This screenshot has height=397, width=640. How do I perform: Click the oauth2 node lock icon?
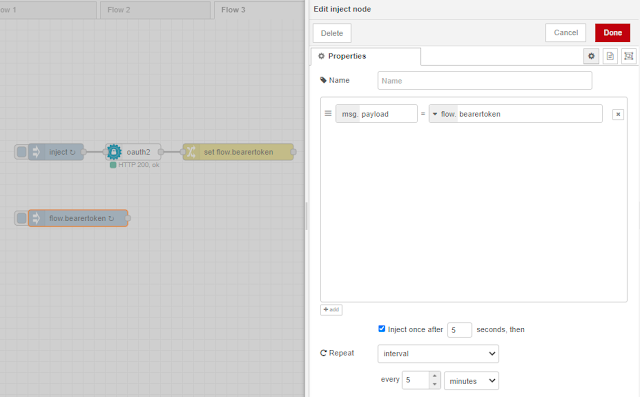[x=114, y=152]
